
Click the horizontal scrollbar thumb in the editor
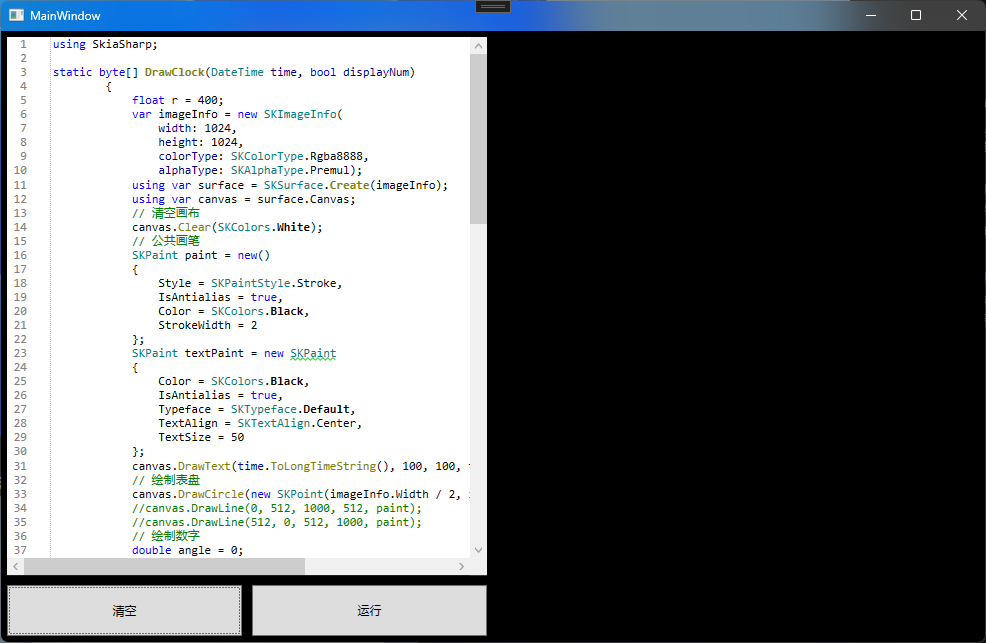tap(164, 566)
